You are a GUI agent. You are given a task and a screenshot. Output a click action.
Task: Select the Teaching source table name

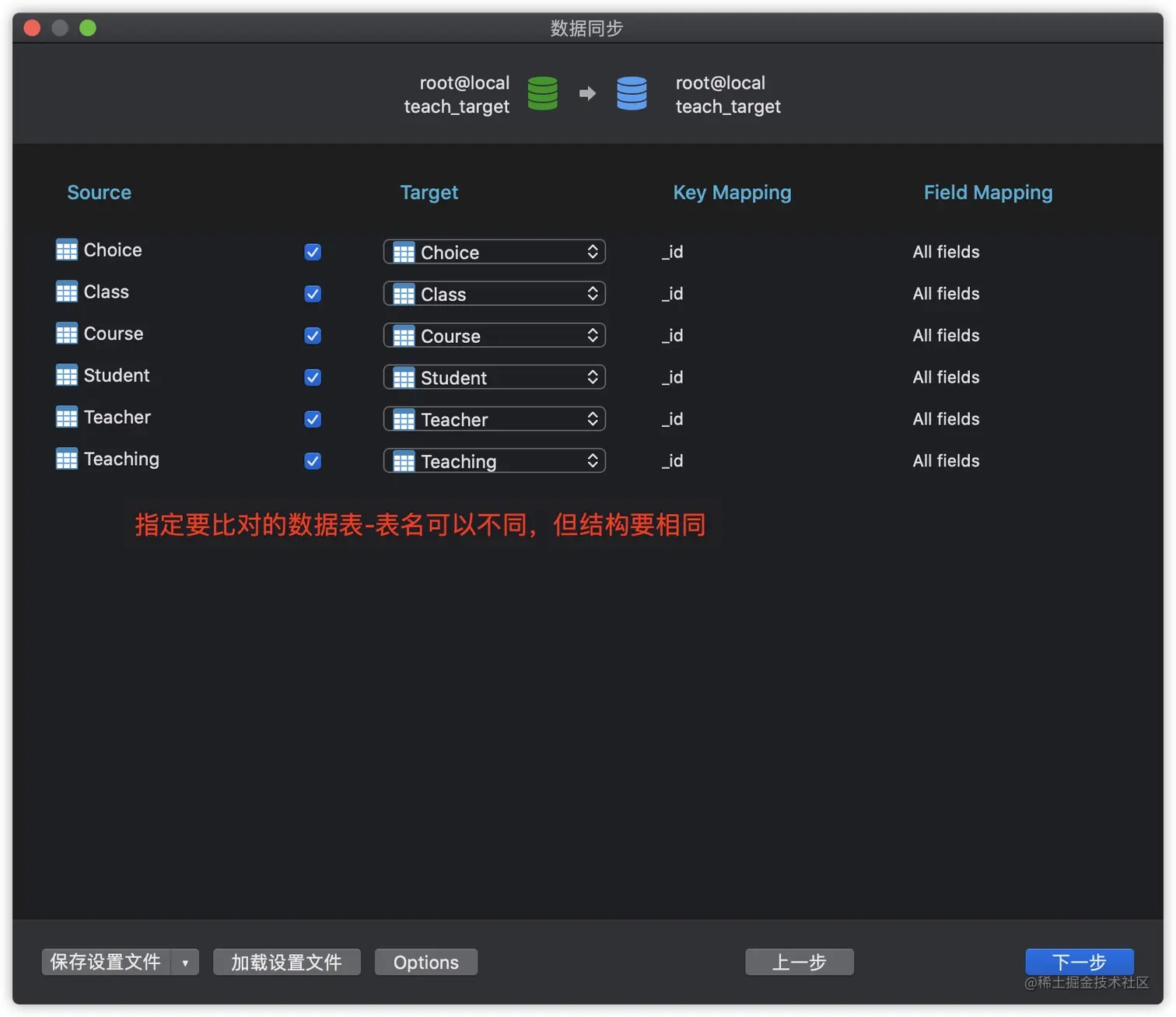coord(121,460)
